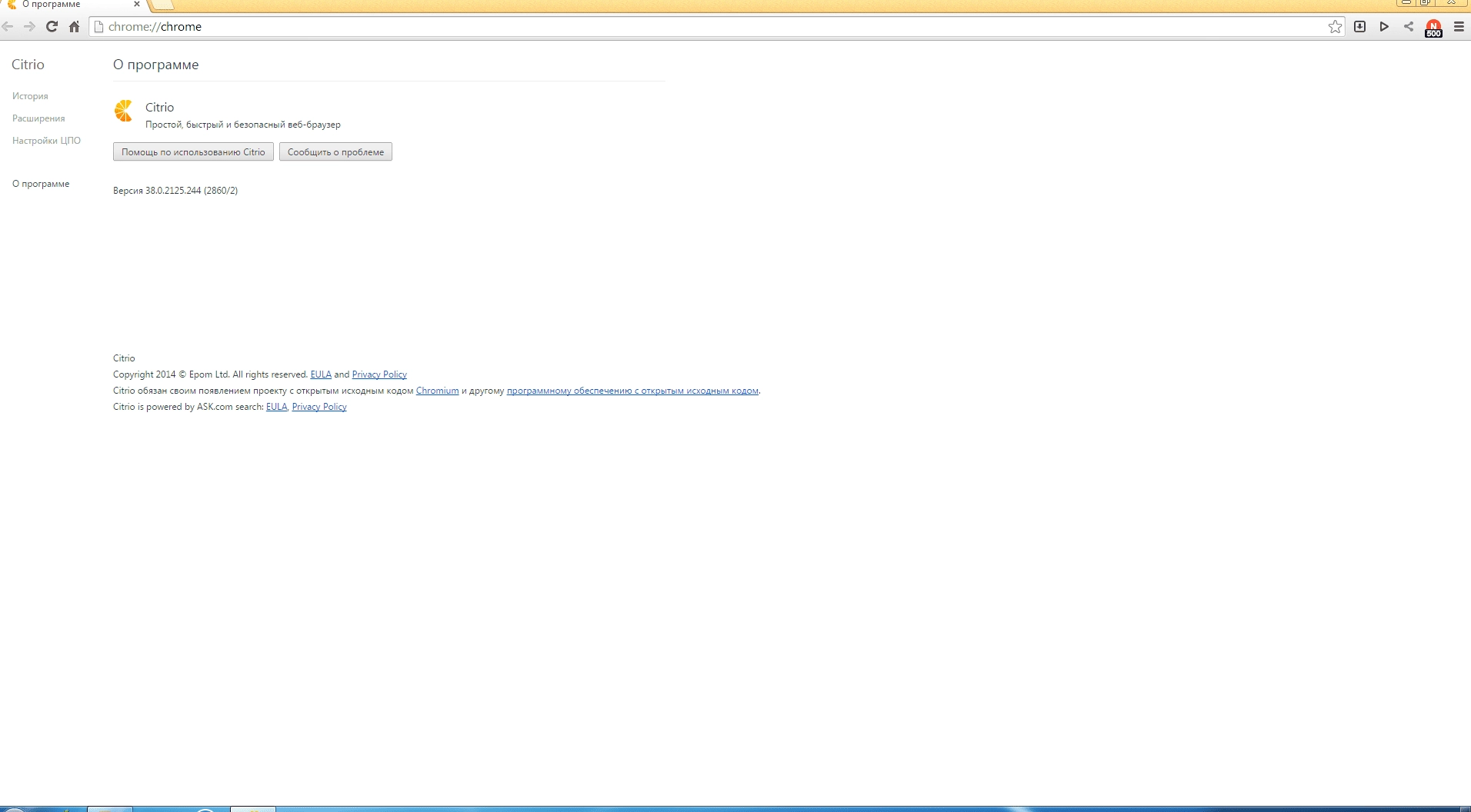Open ASK.com search EULA link
The height and width of the screenshot is (812, 1471).
tap(276, 407)
